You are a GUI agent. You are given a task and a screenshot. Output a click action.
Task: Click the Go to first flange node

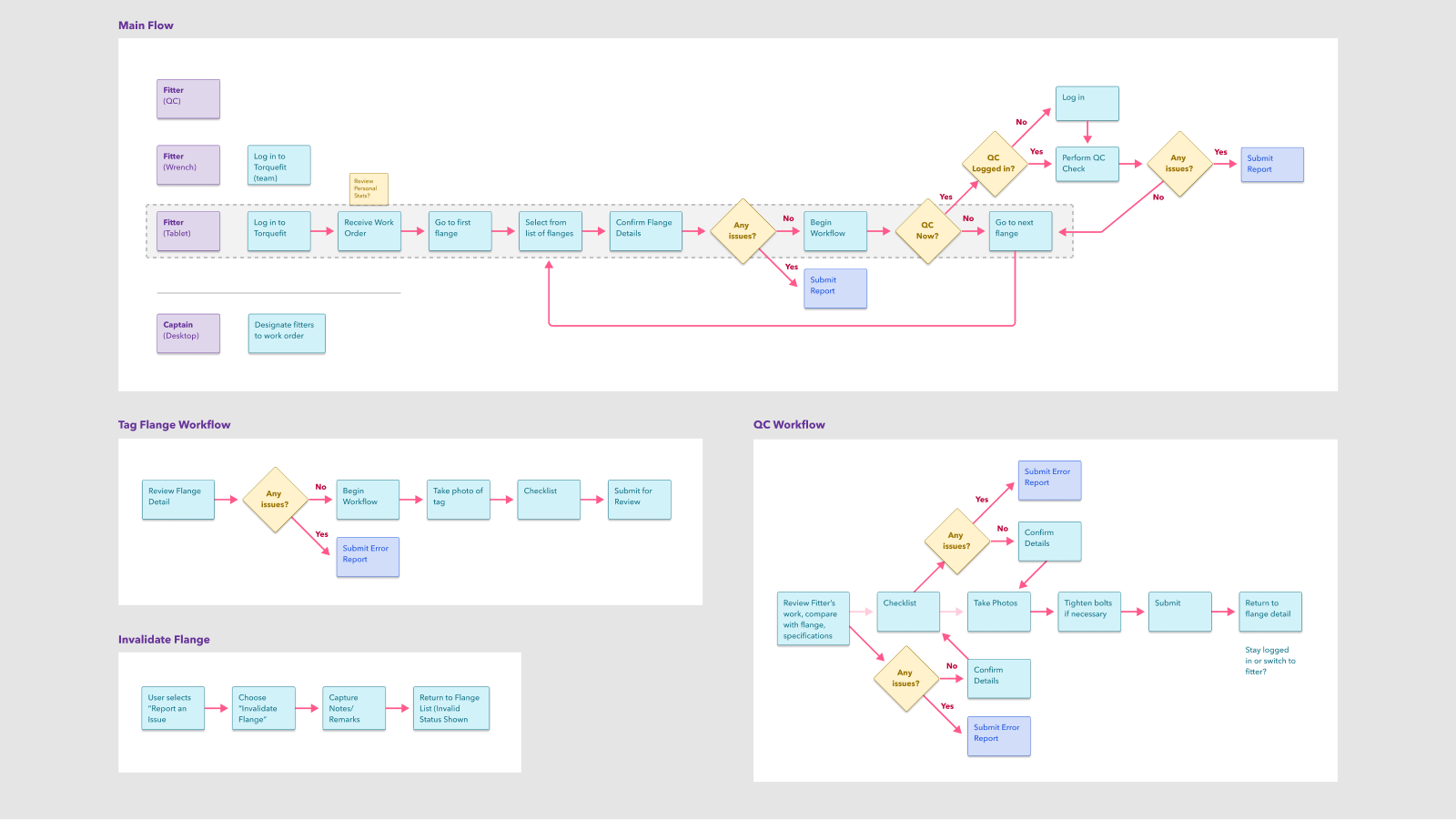tap(460, 231)
